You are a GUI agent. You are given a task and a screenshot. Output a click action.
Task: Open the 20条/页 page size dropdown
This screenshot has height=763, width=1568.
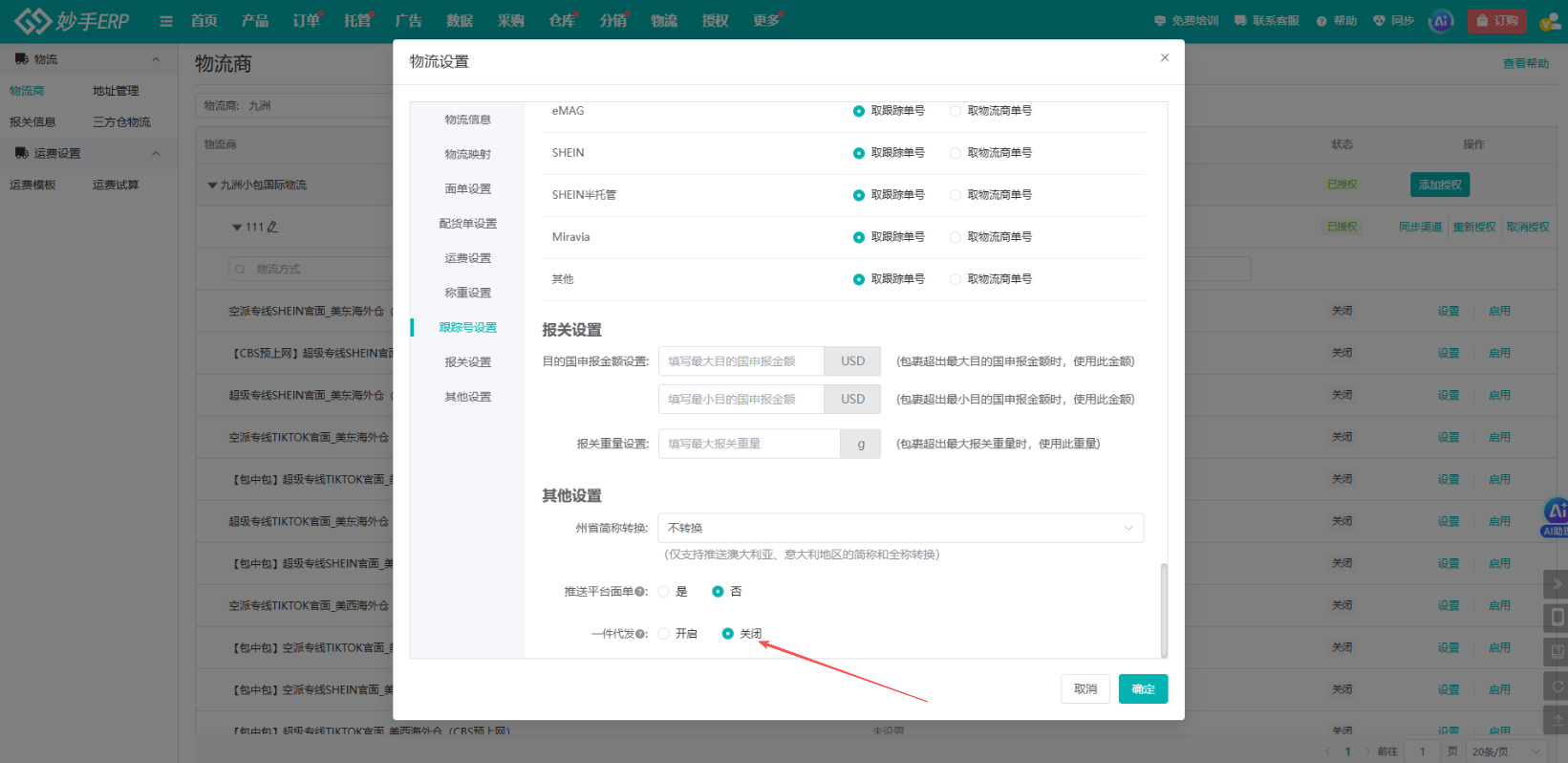pos(1507,752)
